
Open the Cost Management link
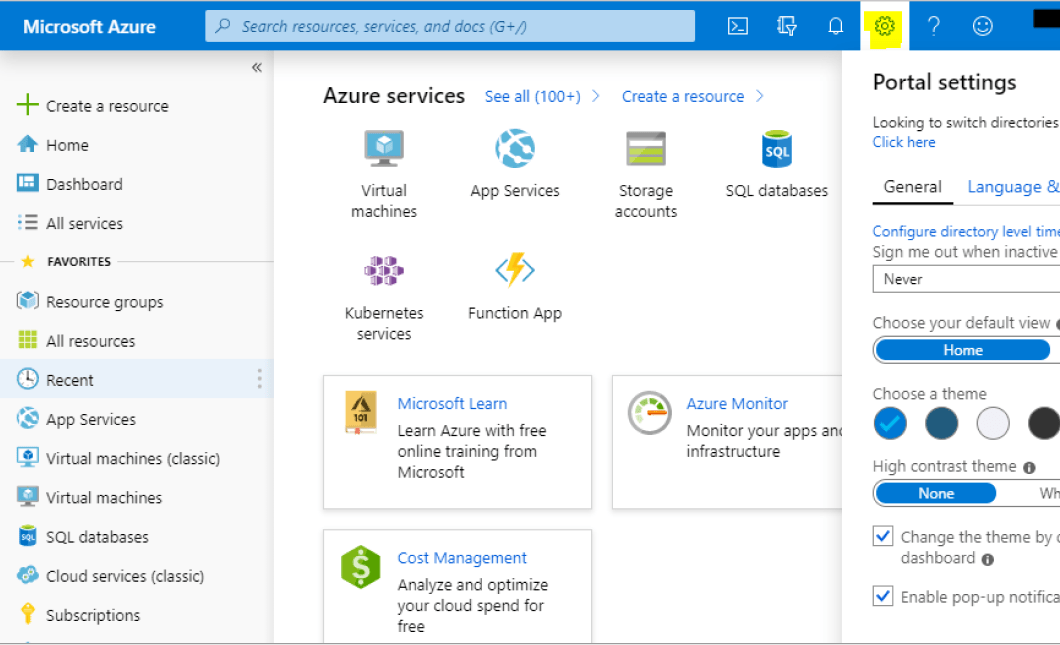pyautogui.click(x=462, y=558)
